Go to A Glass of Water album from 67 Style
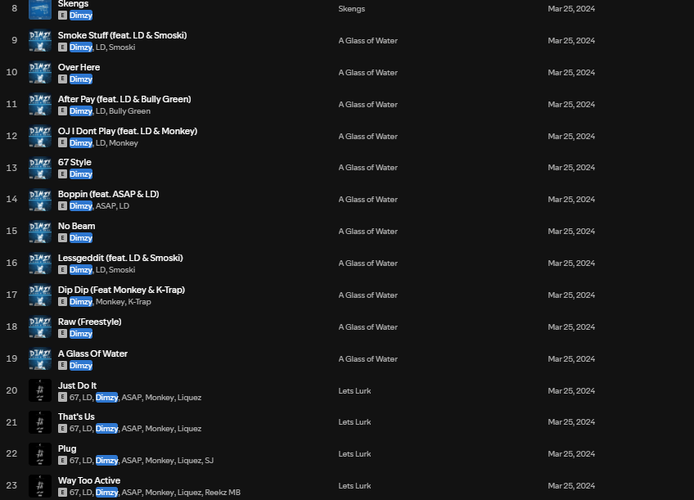The width and height of the screenshot is (694, 500). [x=368, y=168]
